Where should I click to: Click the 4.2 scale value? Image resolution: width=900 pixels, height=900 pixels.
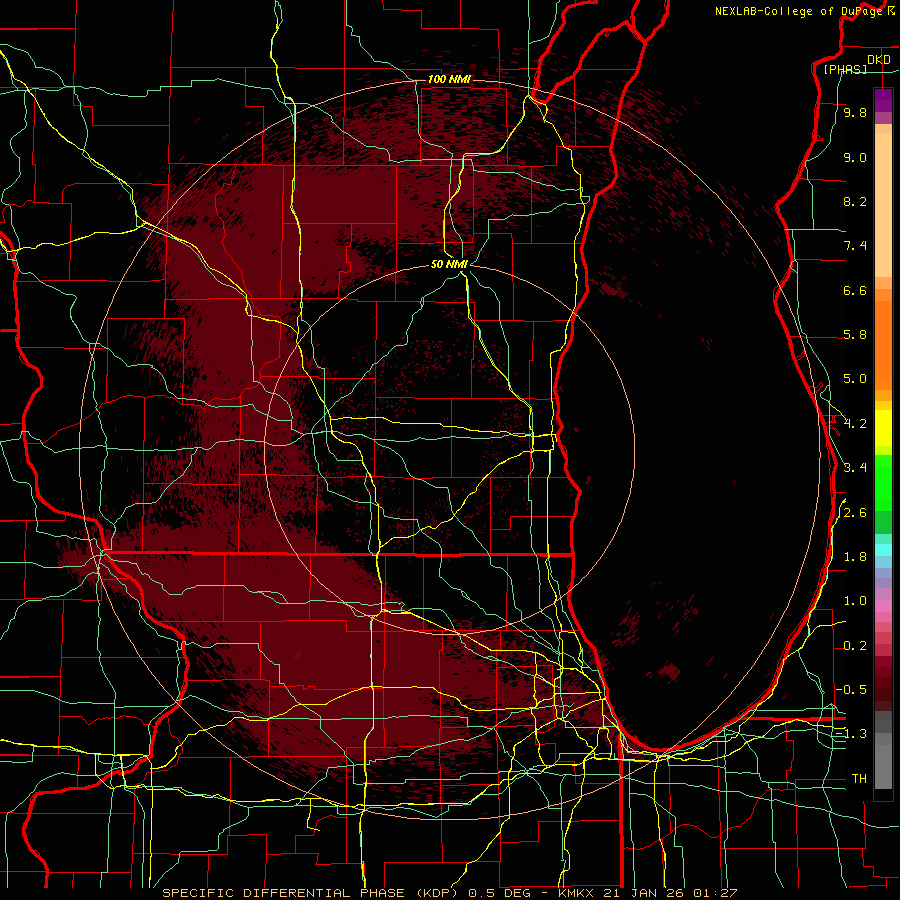tap(855, 424)
